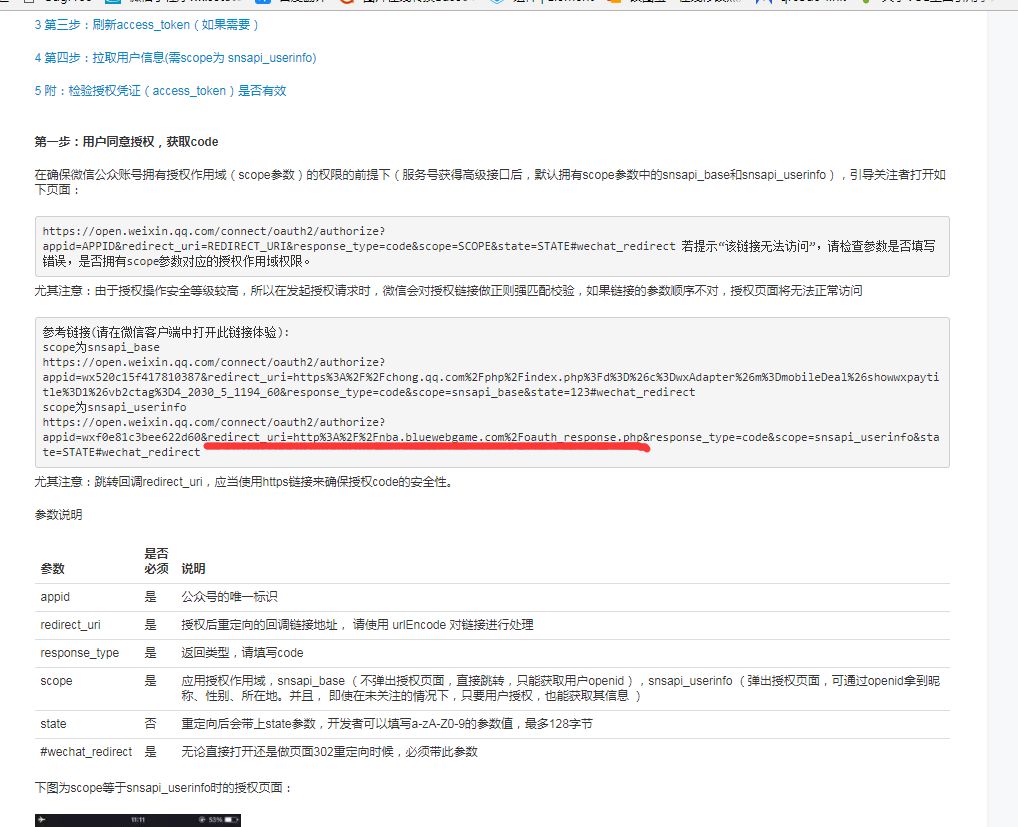Click the '参数' table column header
Image resolution: width=1018 pixels, height=827 pixels.
(53, 569)
